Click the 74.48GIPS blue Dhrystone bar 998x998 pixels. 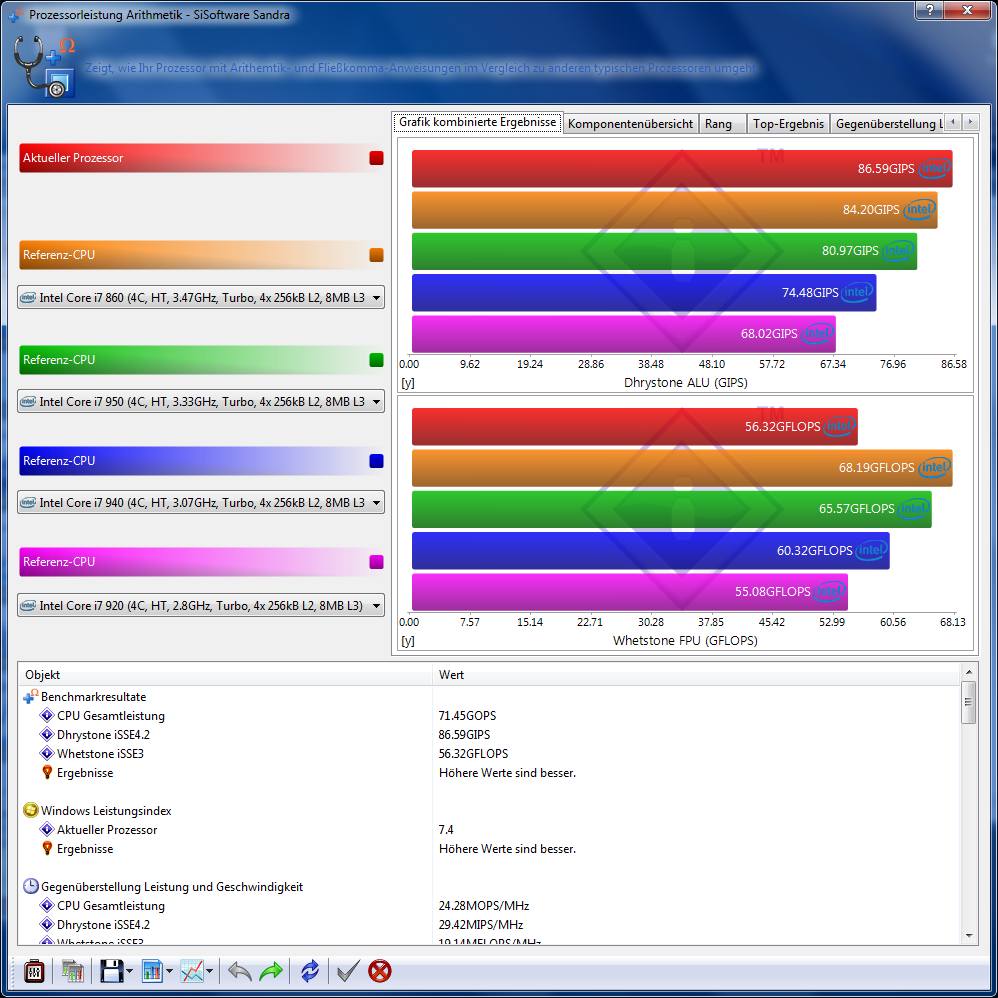tap(644, 293)
